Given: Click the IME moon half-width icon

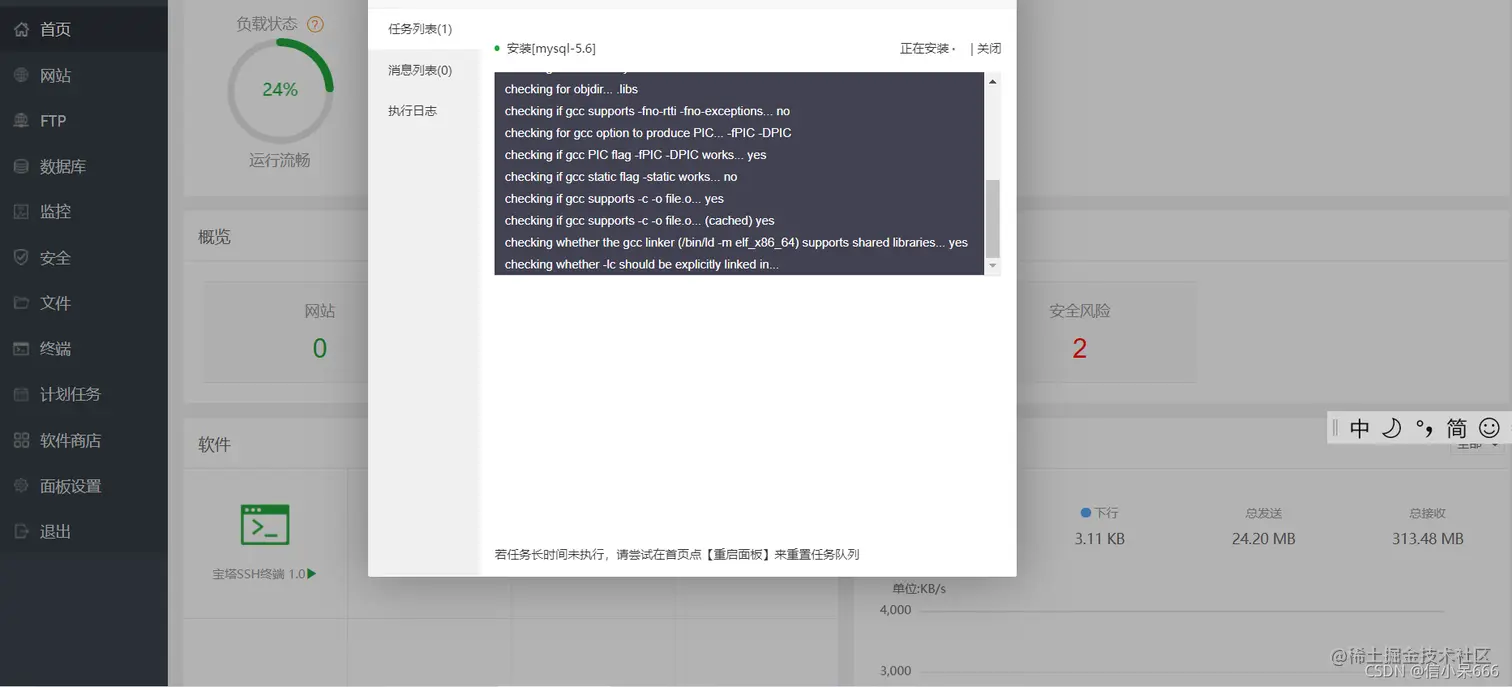Looking at the screenshot, I should click(x=1392, y=428).
